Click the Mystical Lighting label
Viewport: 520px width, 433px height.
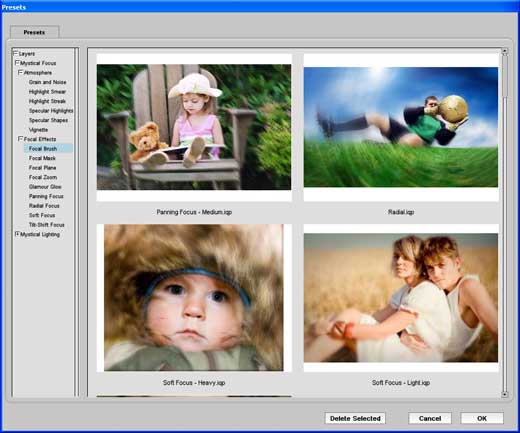tap(40, 234)
